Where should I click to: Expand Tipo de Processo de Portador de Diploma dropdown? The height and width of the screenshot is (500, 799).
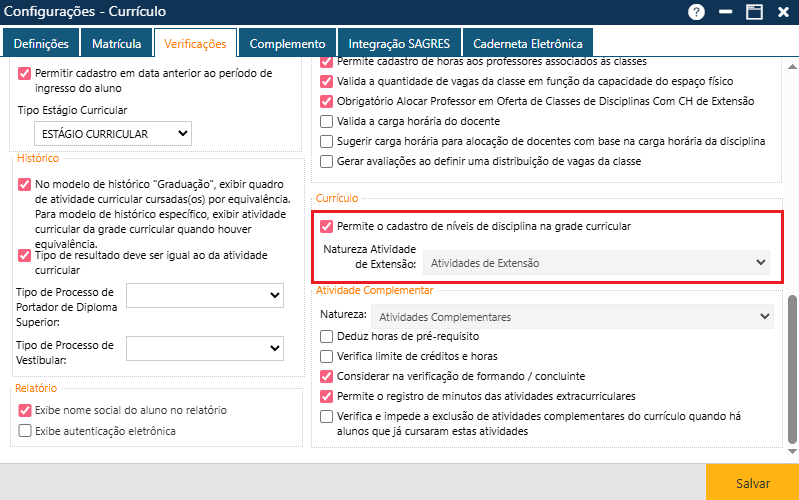click(205, 295)
